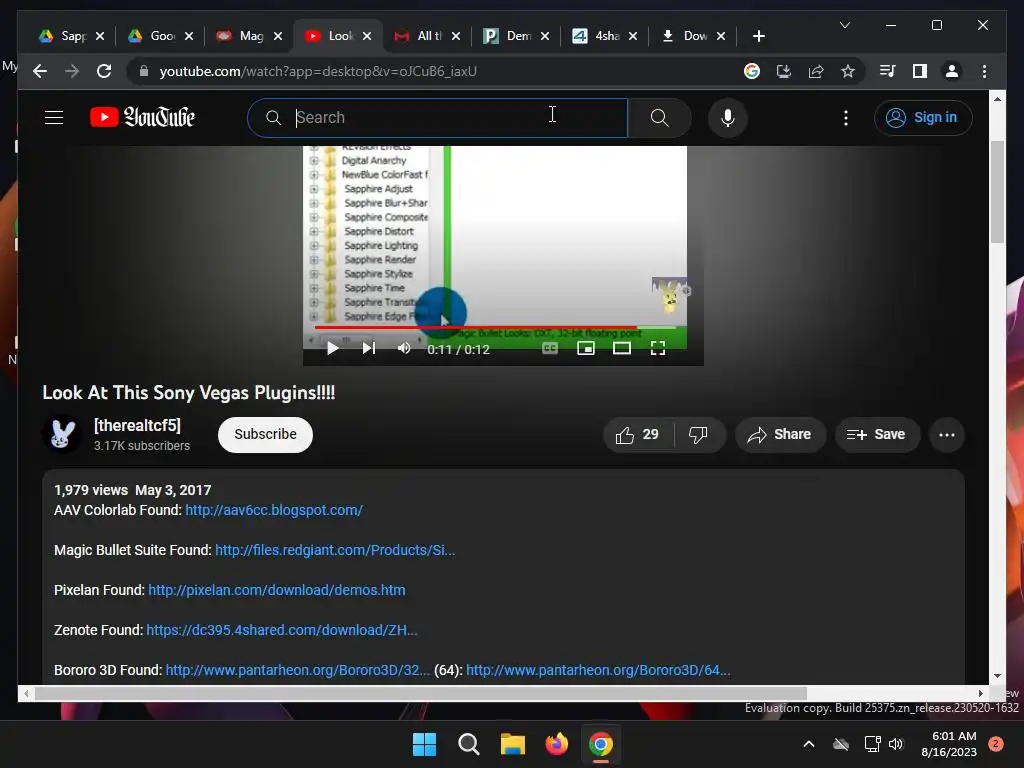
Task: Open Chrome profile menu
Action: (952, 71)
